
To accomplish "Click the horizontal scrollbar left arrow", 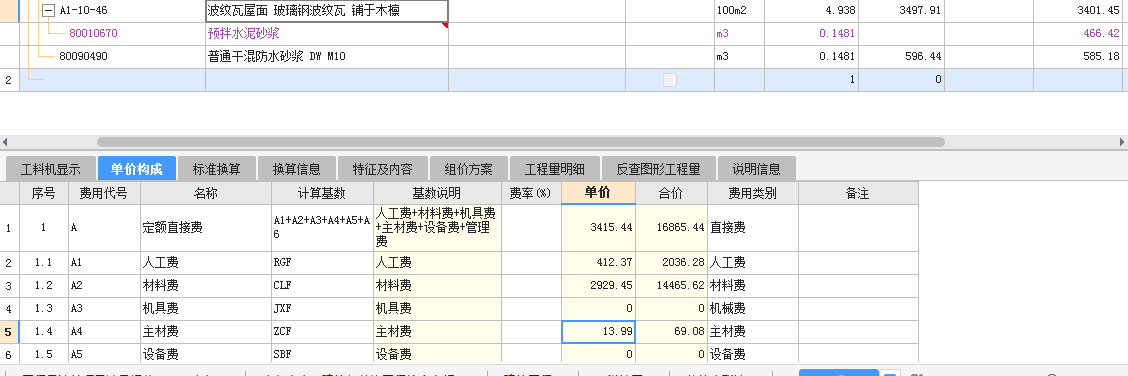I will [6, 142].
